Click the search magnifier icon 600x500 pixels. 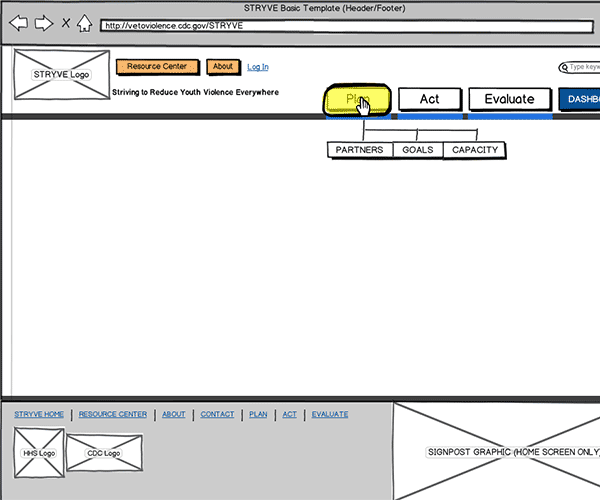tap(564, 68)
